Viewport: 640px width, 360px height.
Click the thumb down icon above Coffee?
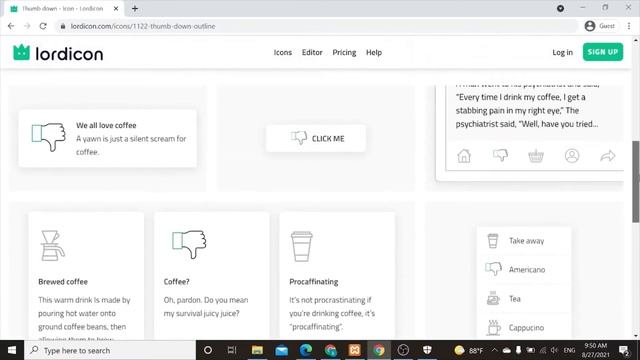tap(189, 244)
